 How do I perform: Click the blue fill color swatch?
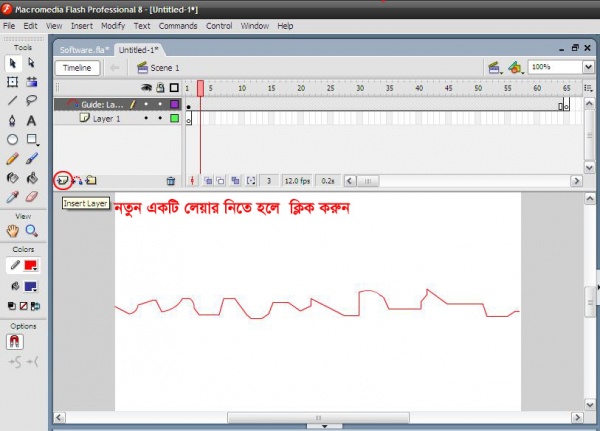pyautogui.click(x=30, y=286)
